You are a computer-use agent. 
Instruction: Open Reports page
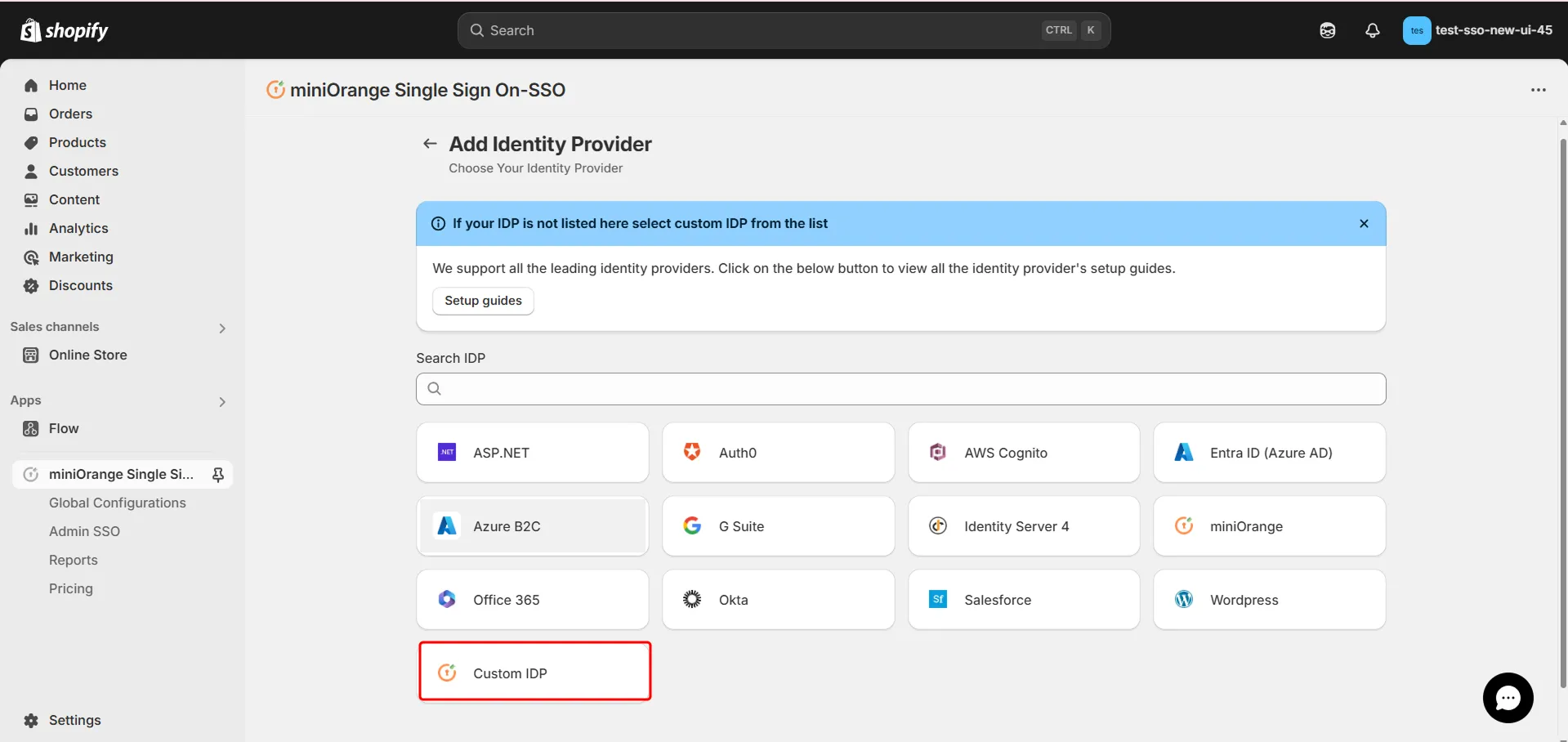pyautogui.click(x=73, y=560)
